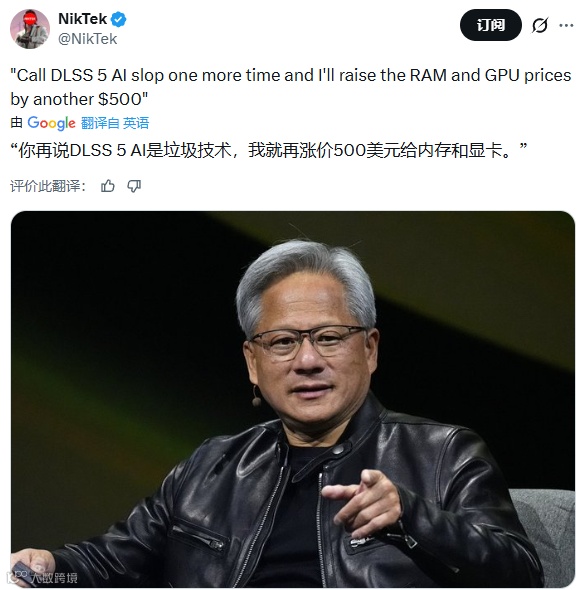Rate the translation with thumbs down
Viewport: 584px width, 590px height.
click(x=134, y=186)
